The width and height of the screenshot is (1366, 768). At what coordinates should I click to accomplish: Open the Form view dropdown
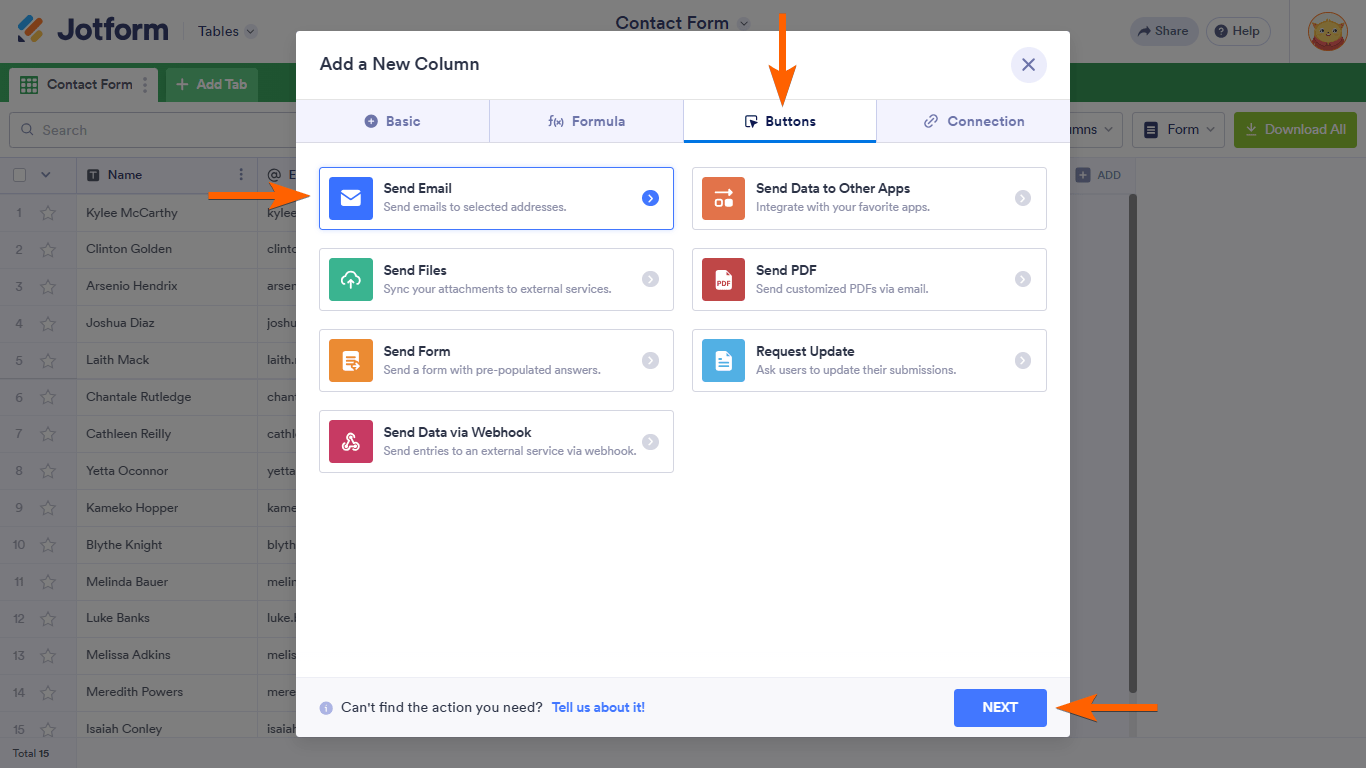tap(1182, 130)
